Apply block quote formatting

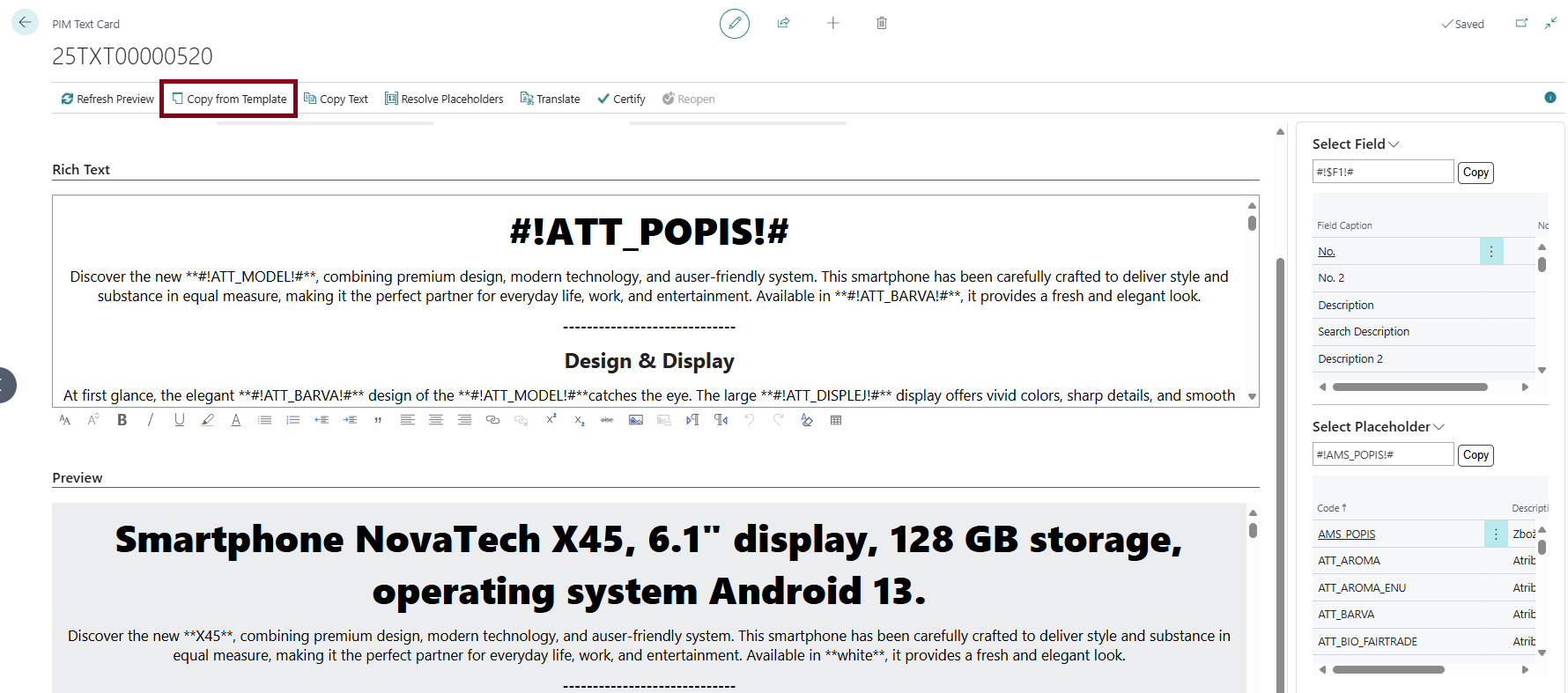click(378, 420)
